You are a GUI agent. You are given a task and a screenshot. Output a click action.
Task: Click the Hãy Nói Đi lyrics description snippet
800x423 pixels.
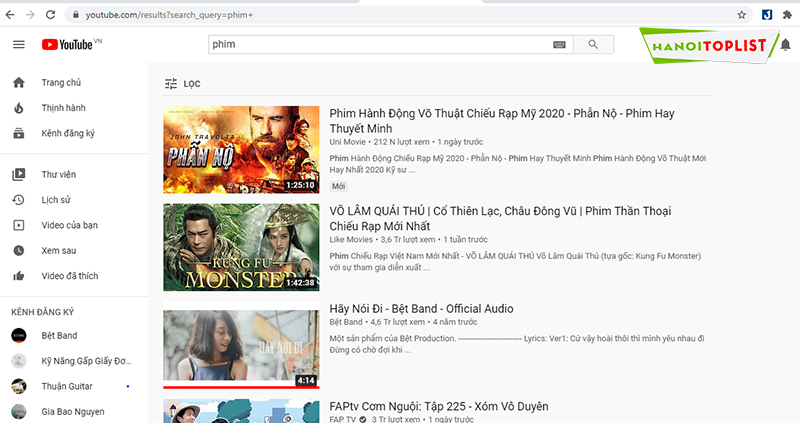516,344
